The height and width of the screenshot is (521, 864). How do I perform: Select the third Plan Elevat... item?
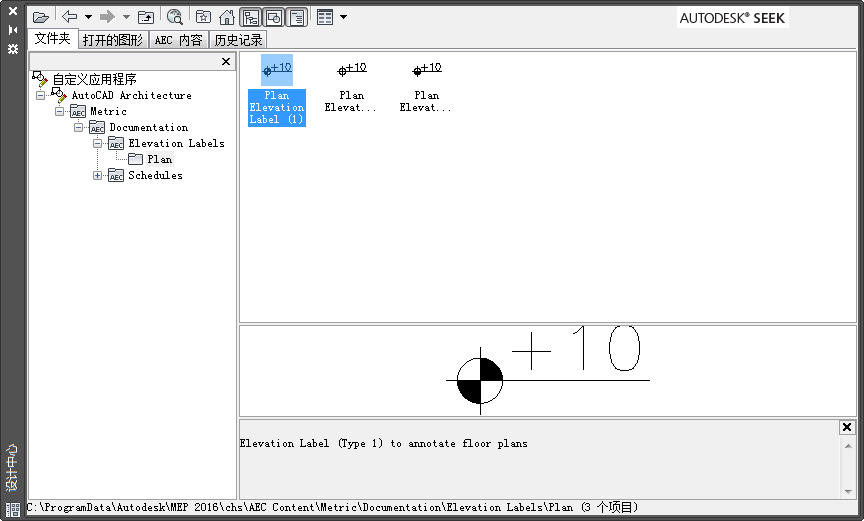[x=426, y=86]
